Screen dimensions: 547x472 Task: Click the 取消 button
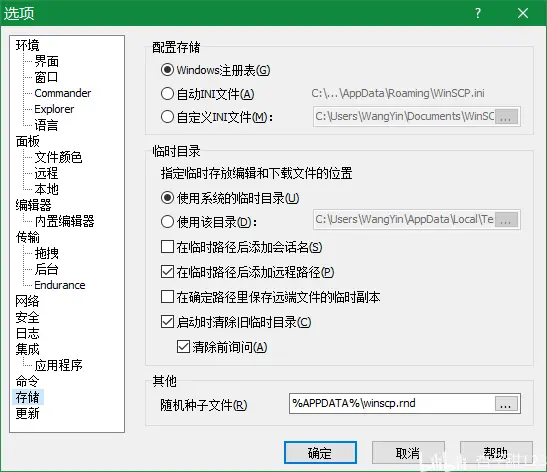click(x=408, y=453)
